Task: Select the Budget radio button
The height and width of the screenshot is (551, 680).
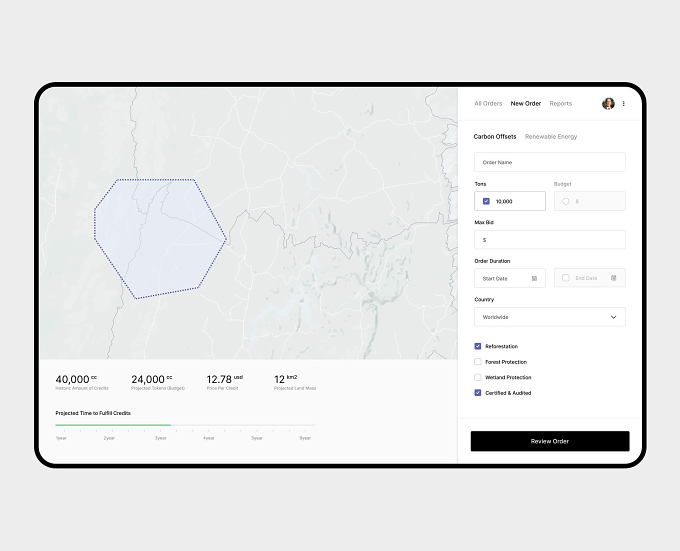Action: click(566, 201)
